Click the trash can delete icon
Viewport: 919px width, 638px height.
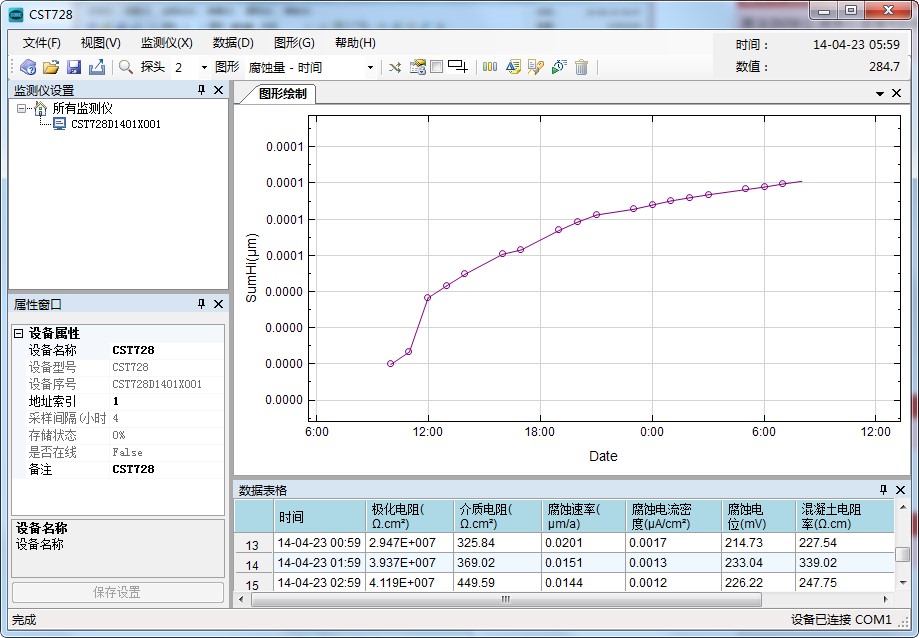[x=581, y=67]
